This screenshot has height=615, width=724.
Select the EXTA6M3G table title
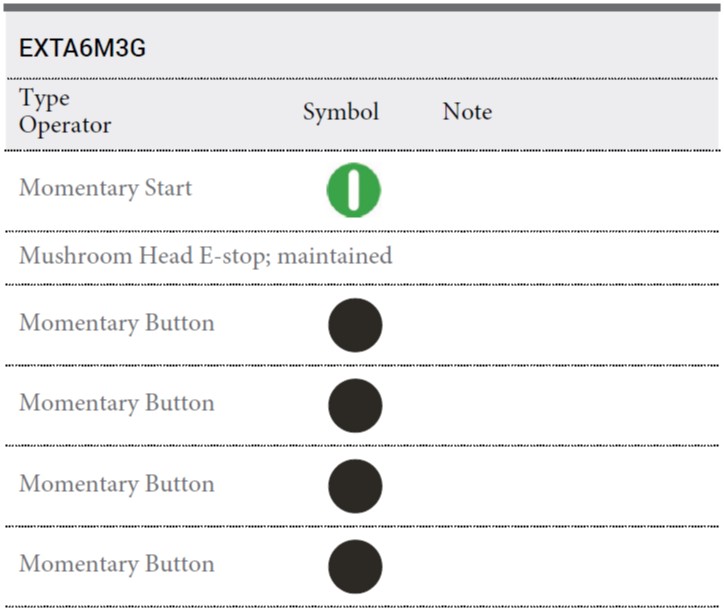click(82, 48)
